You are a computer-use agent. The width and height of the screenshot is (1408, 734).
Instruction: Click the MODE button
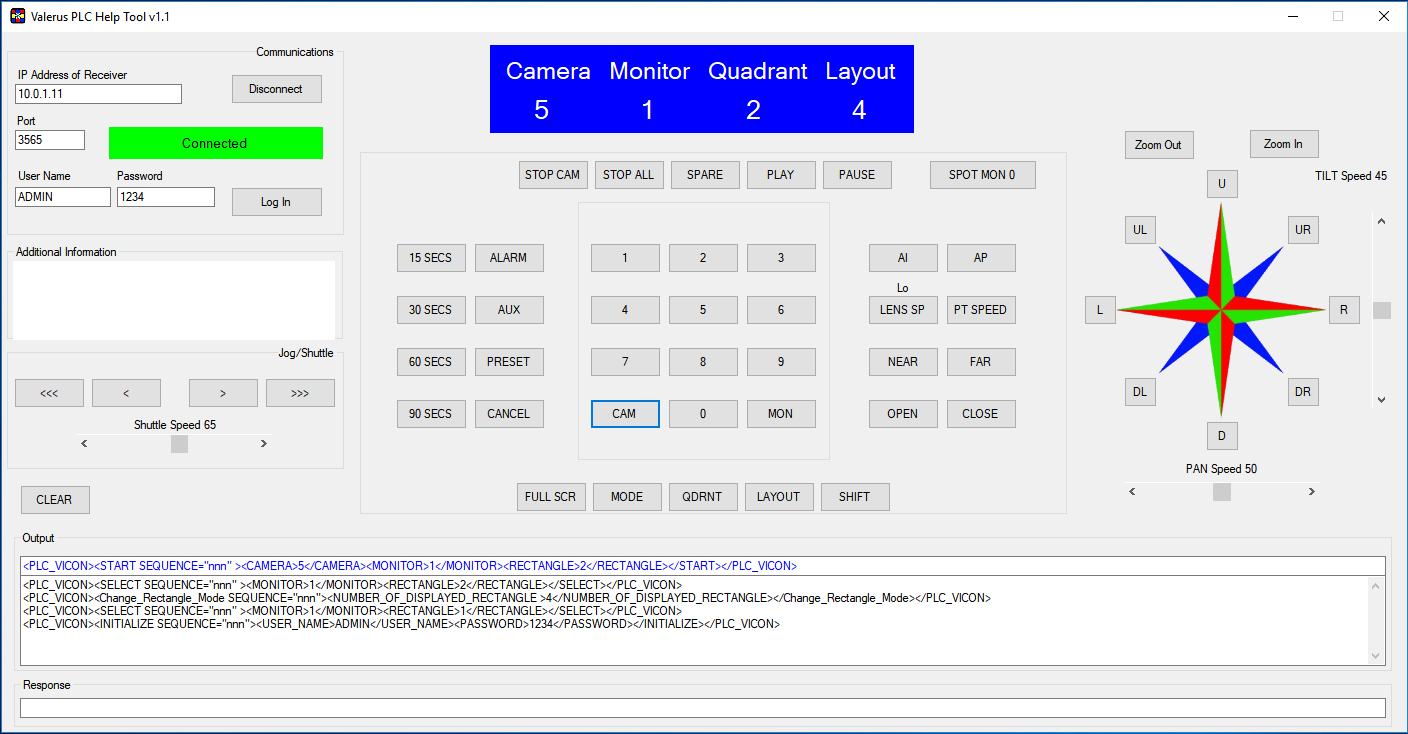click(x=627, y=497)
